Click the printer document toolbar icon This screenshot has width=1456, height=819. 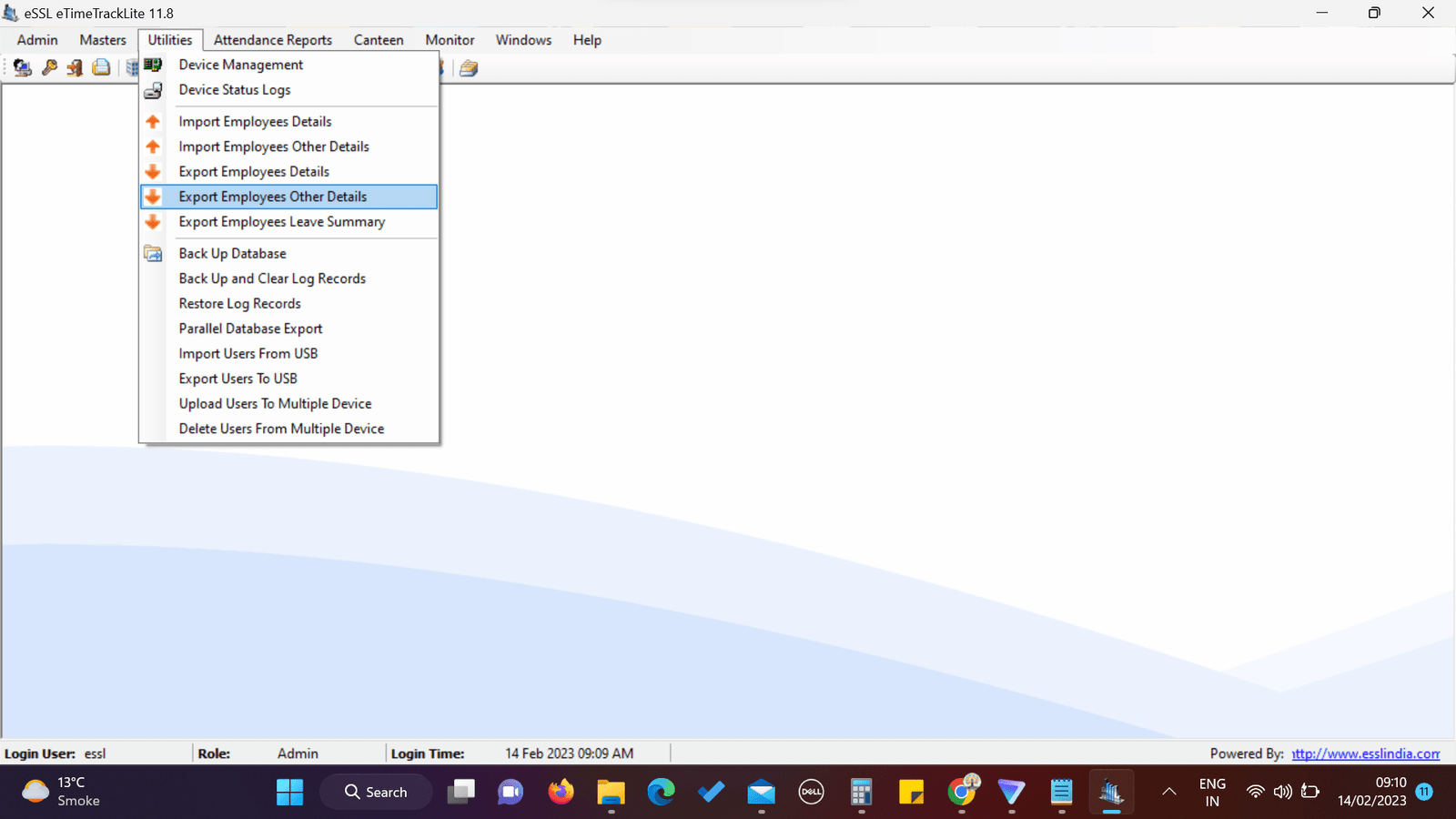[x=101, y=67]
